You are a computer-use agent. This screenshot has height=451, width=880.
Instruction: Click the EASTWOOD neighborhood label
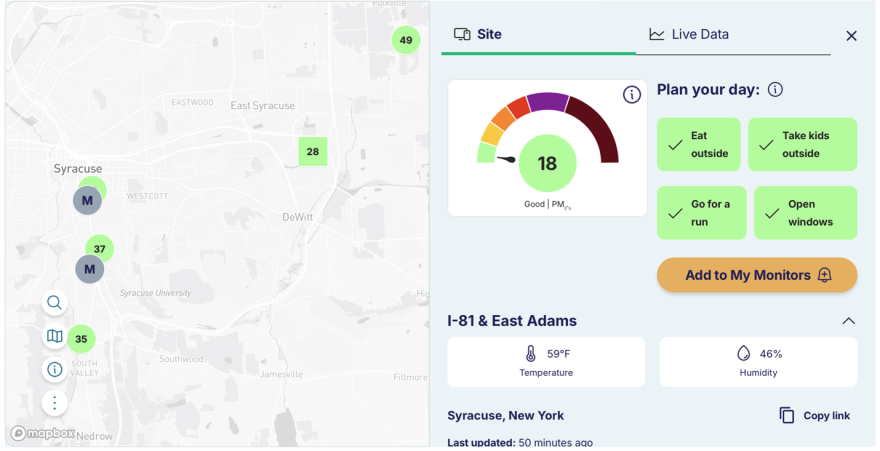(192, 103)
